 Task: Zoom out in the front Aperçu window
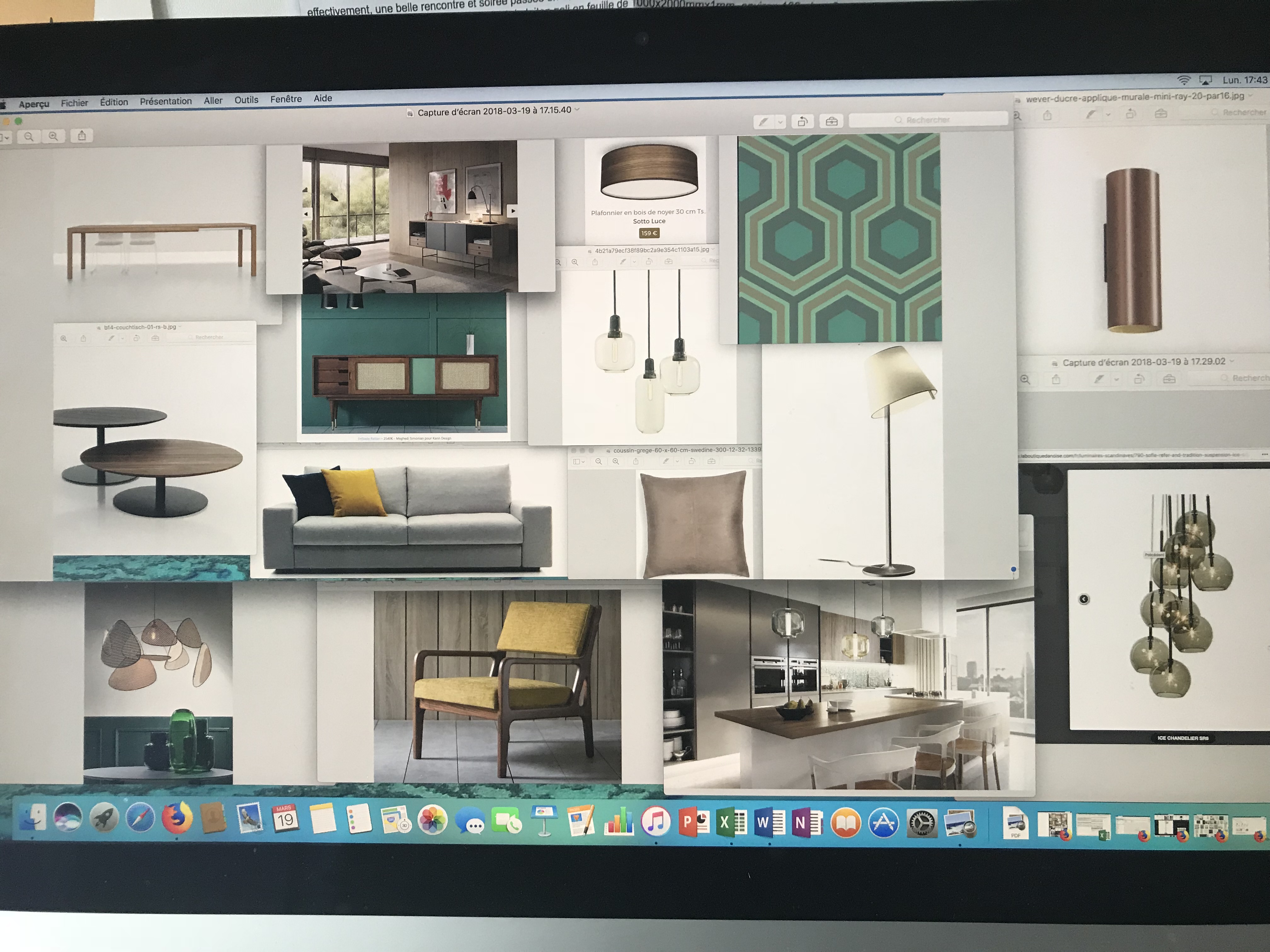pyautogui.click(x=29, y=137)
